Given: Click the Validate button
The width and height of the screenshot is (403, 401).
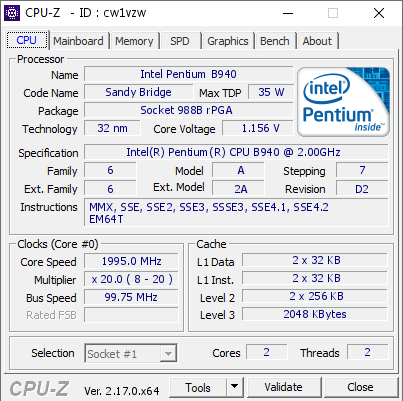Looking at the screenshot, I should tap(284, 387).
